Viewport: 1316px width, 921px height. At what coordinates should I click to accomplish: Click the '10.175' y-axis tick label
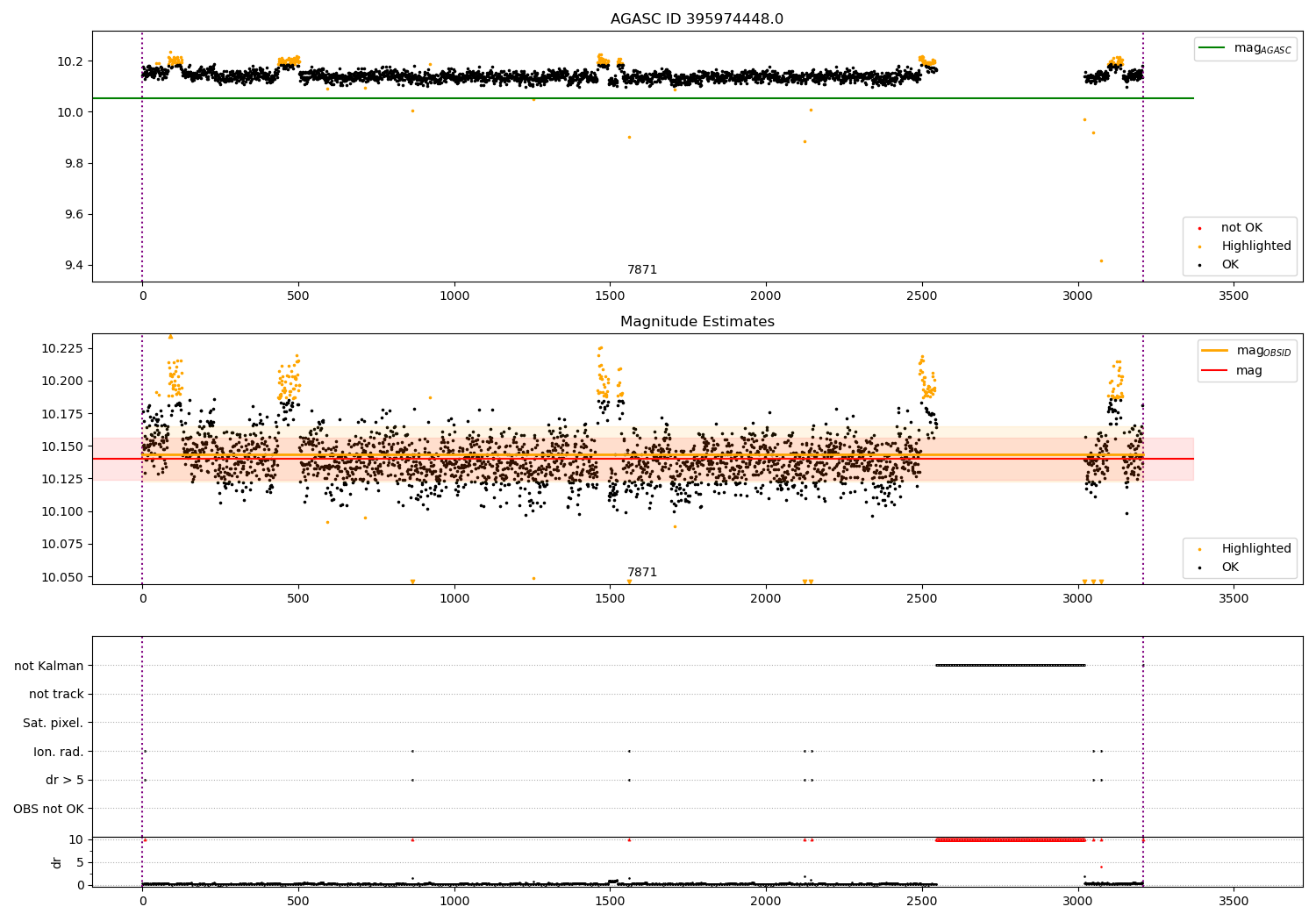(63, 414)
